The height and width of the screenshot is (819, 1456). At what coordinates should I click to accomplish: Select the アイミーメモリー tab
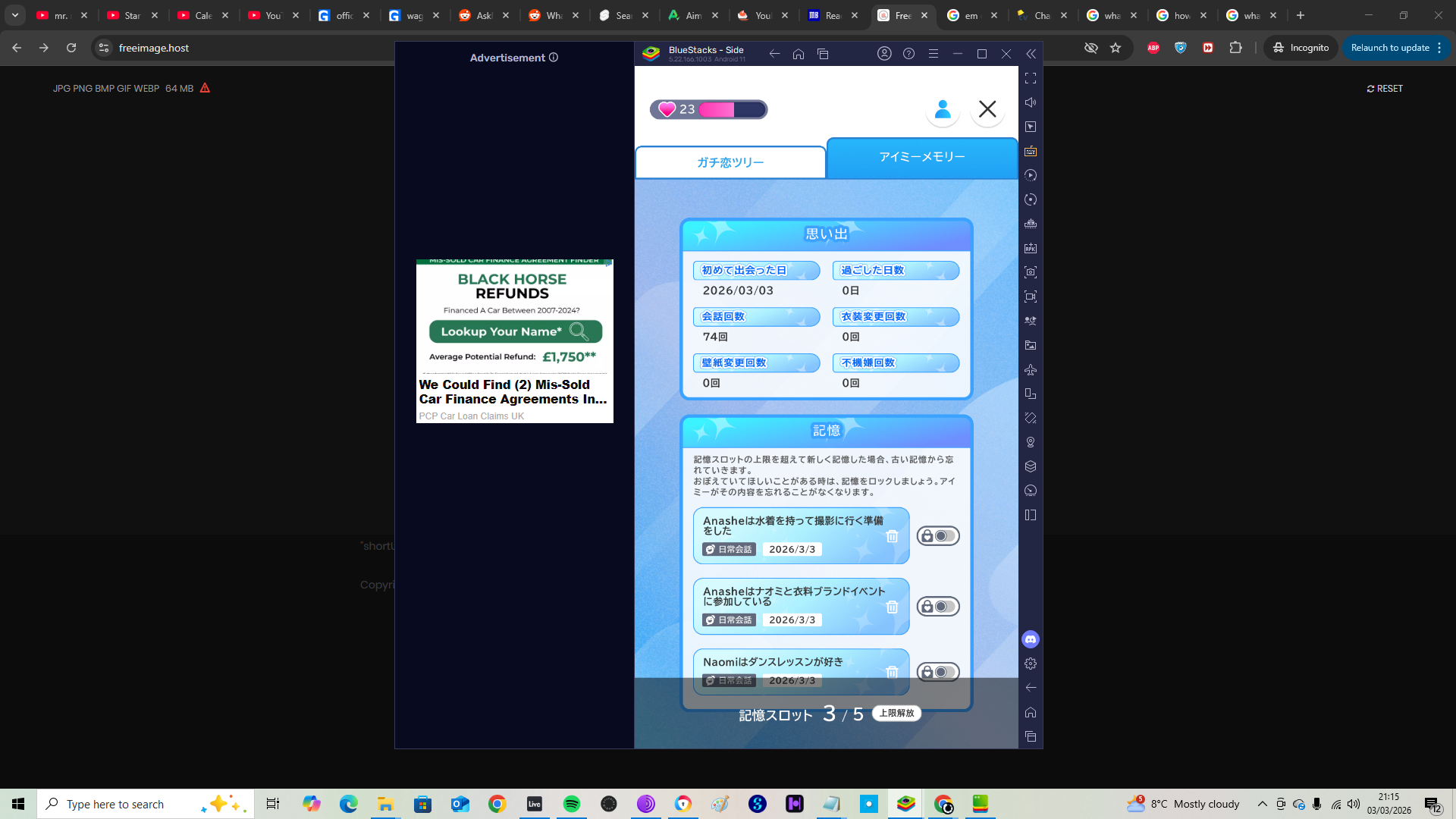pos(922,157)
